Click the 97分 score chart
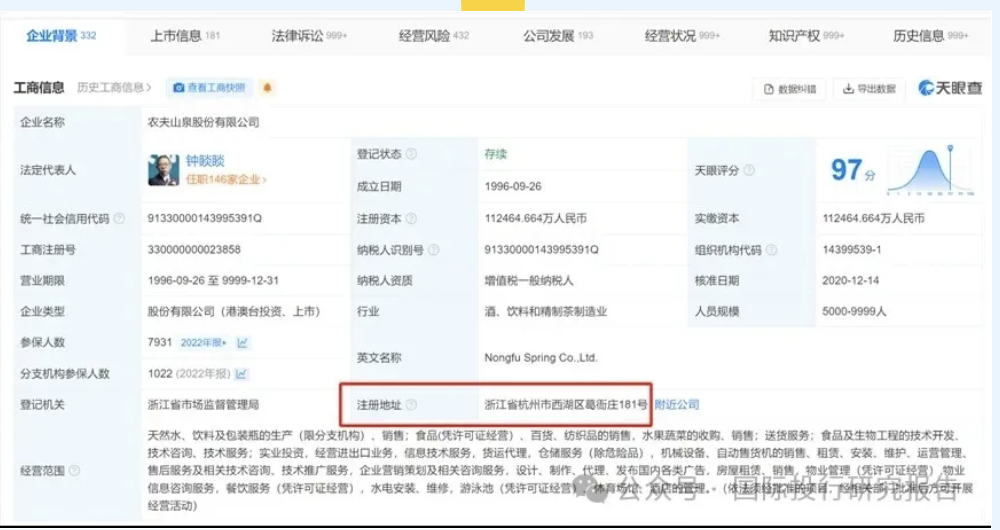Image resolution: width=1000 pixels, height=530 pixels. point(930,170)
